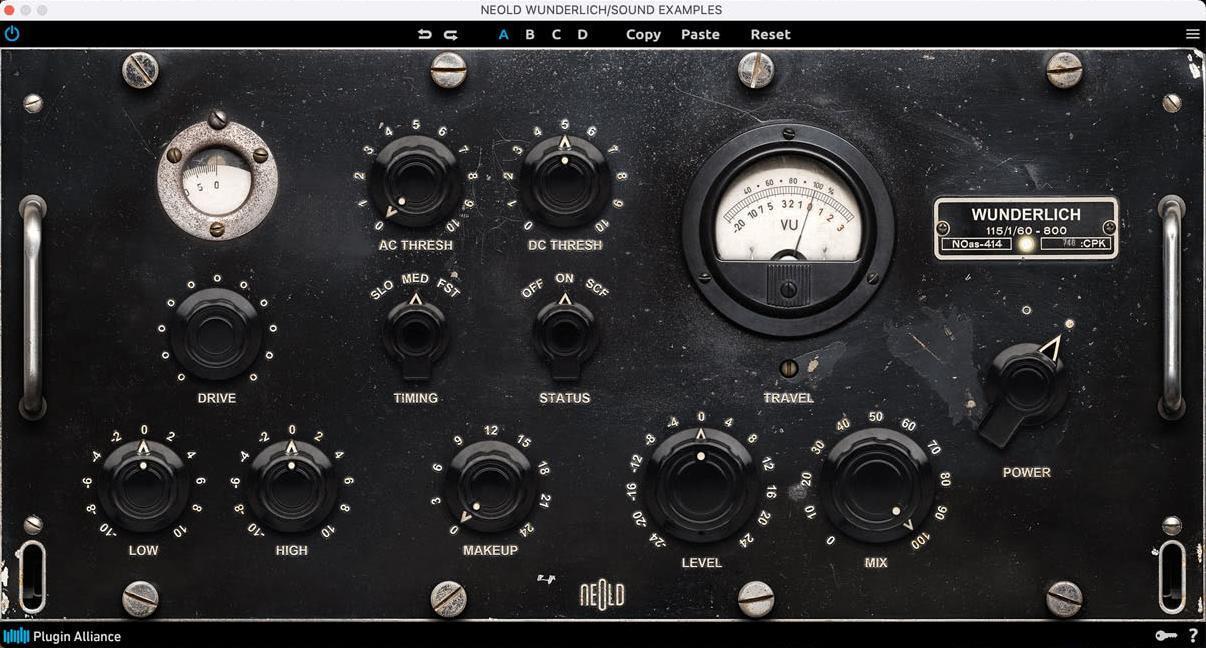Viewport: 1206px width, 648px height.
Task: Click the TRAVEL screw adjuster
Action: click(x=789, y=368)
